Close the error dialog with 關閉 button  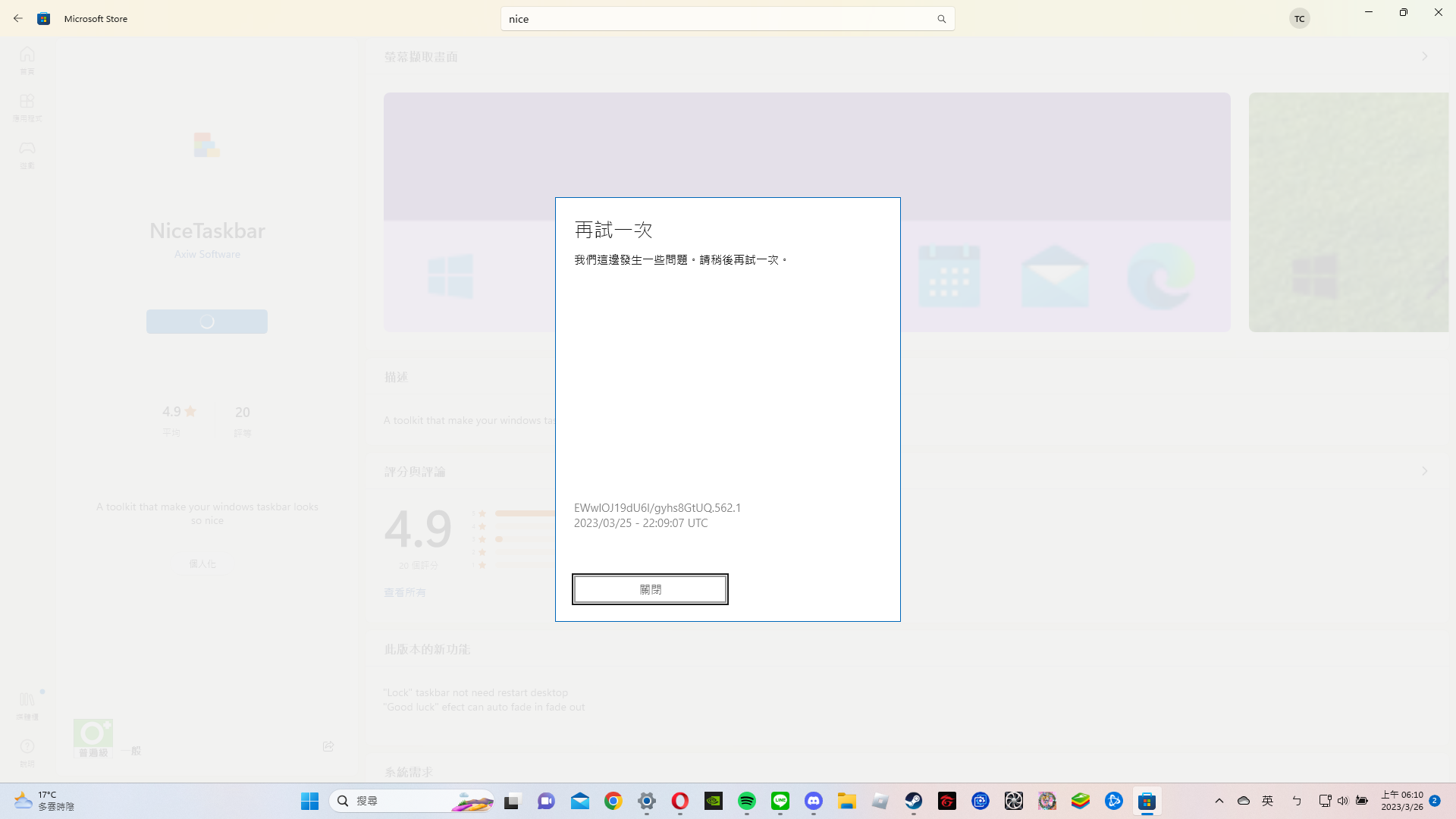pyautogui.click(x=650, y=588)
